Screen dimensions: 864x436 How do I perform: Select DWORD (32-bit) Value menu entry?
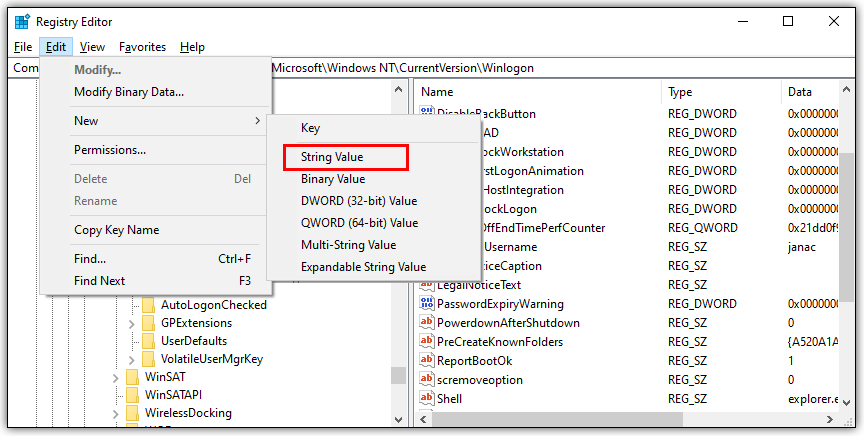(358, 201)
